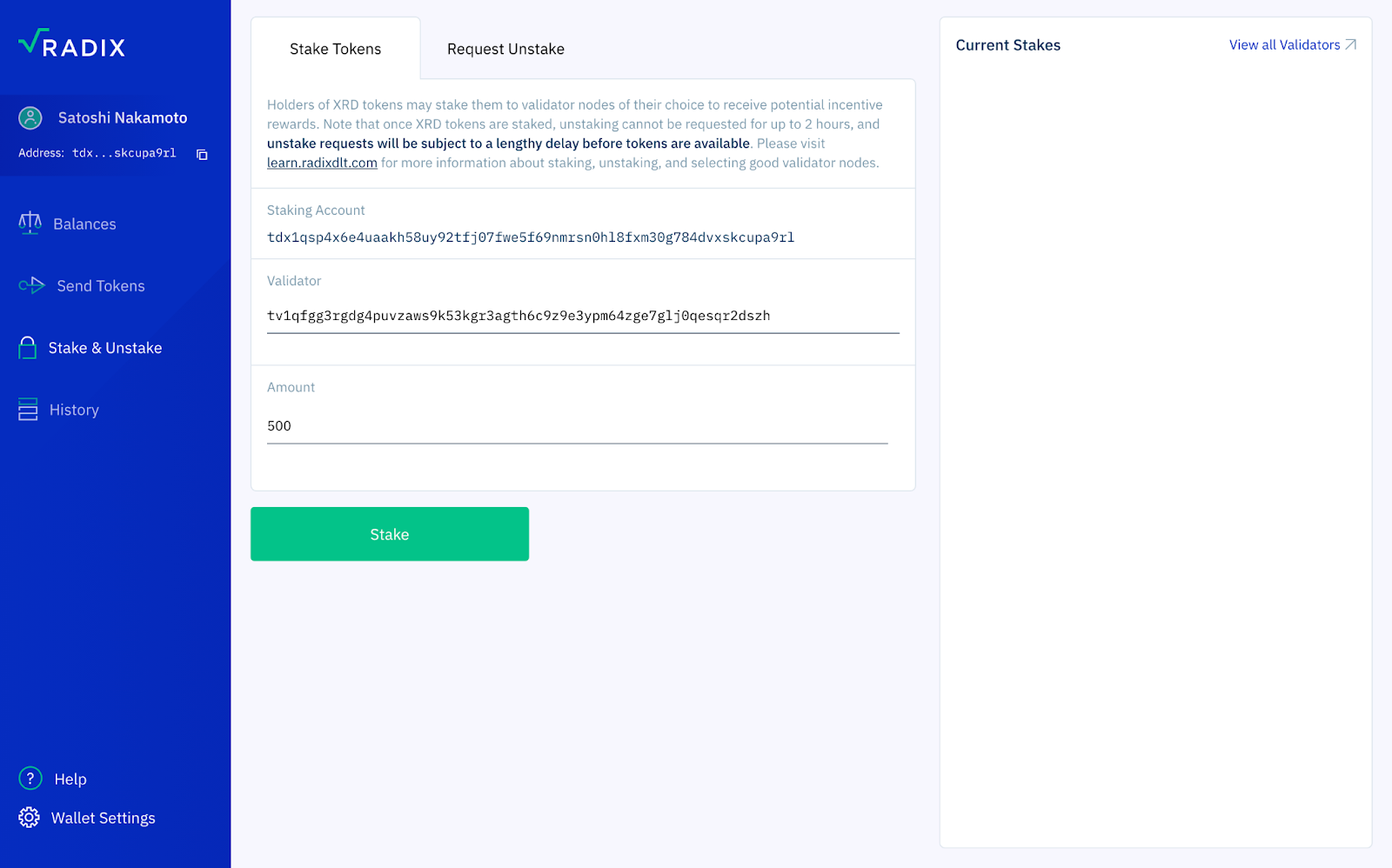Click the Wallet Settings gear icon

30,818
